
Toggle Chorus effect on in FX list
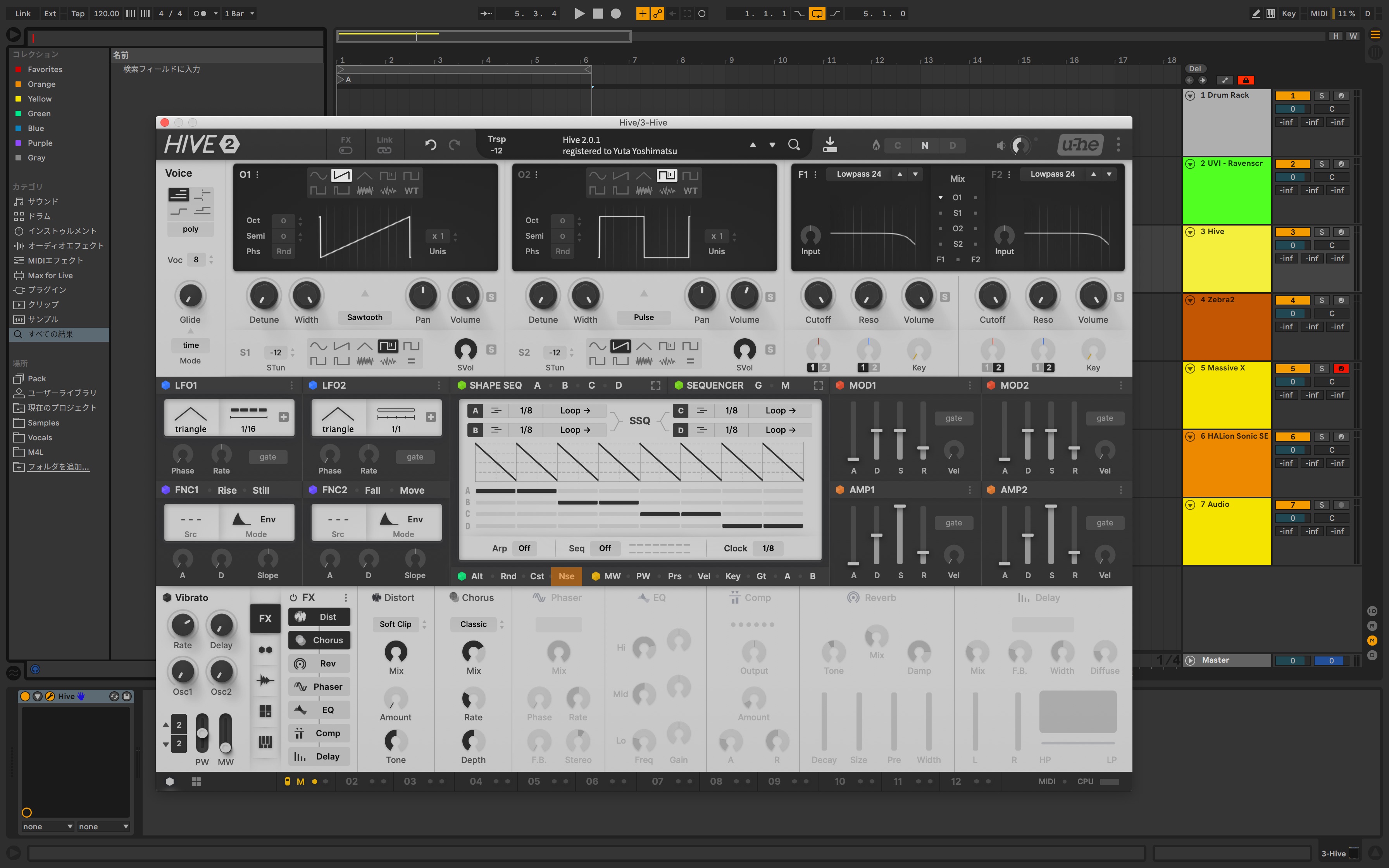point(319,640)
